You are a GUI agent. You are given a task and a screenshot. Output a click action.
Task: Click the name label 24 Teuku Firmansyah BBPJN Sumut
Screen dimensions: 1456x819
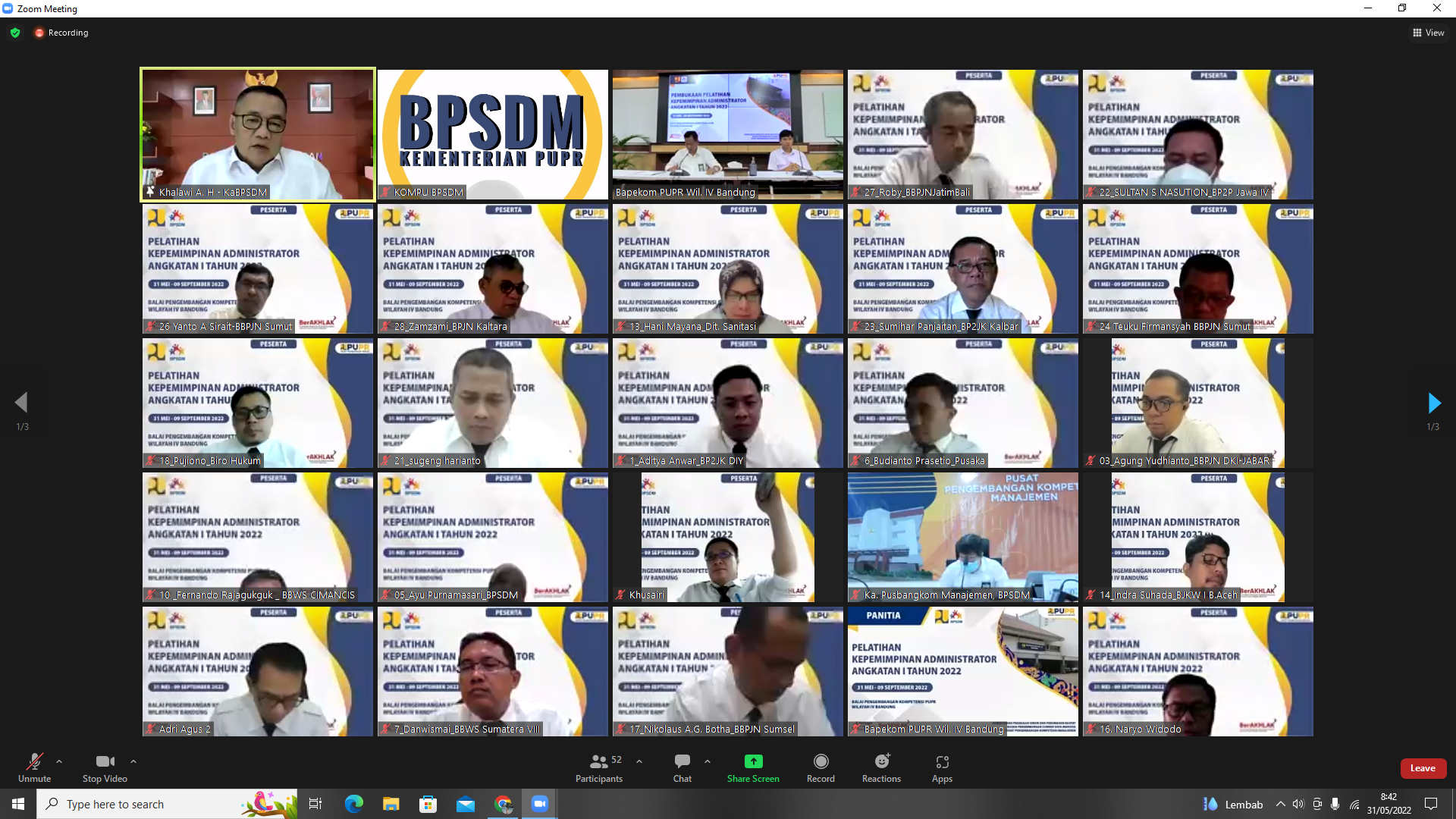point(1175,327)
